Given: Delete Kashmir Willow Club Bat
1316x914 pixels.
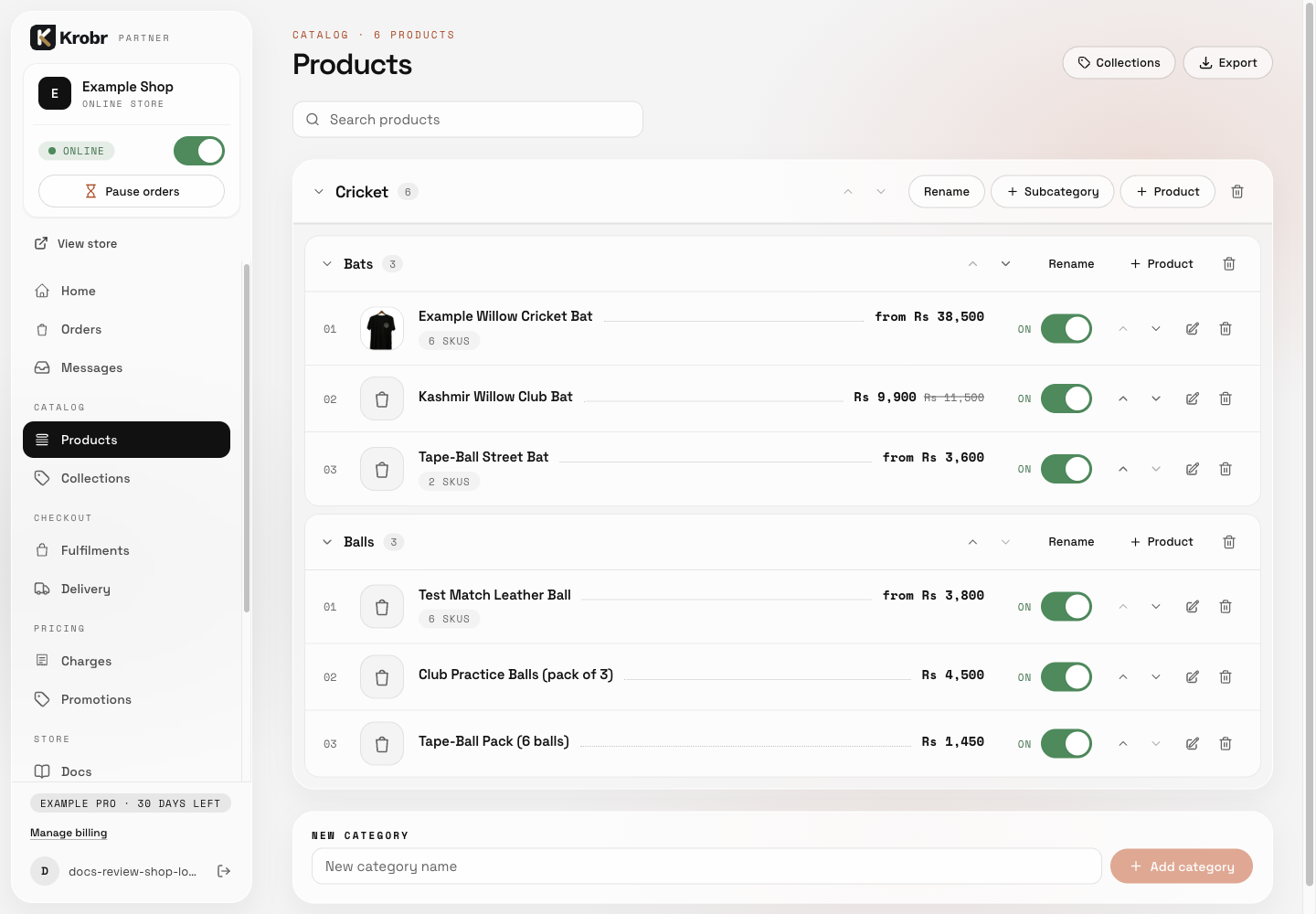Looking at the screenshot, I should (x=1226, y=399).
